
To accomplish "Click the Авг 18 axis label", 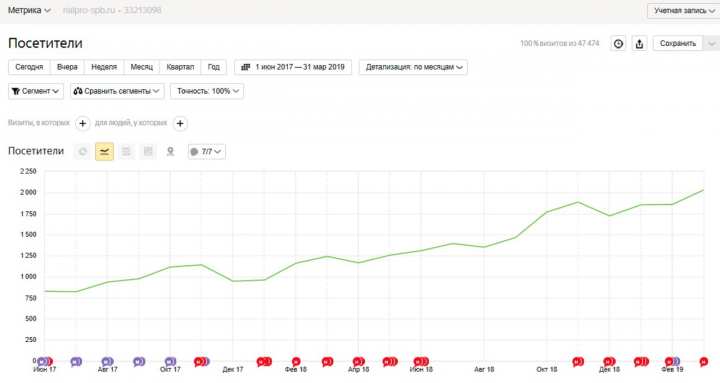I will pos(484,370).
